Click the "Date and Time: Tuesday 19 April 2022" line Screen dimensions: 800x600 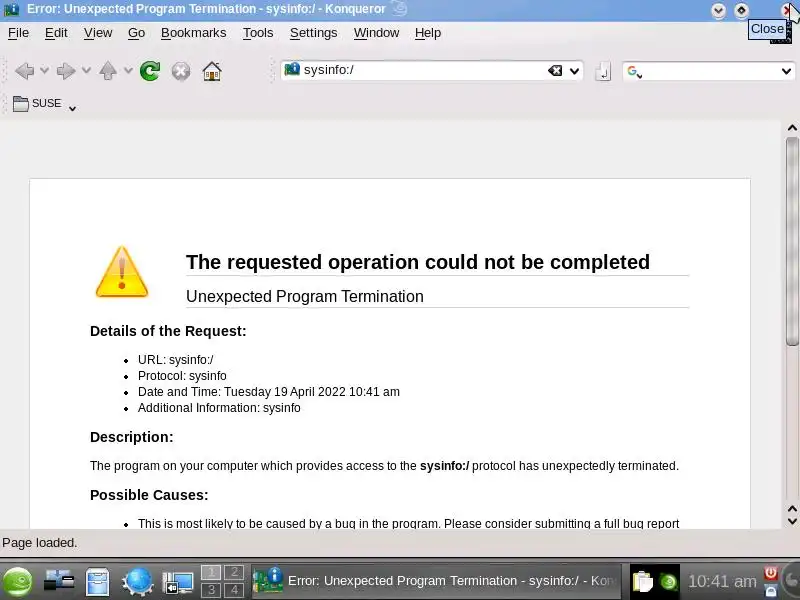point(269,392)
